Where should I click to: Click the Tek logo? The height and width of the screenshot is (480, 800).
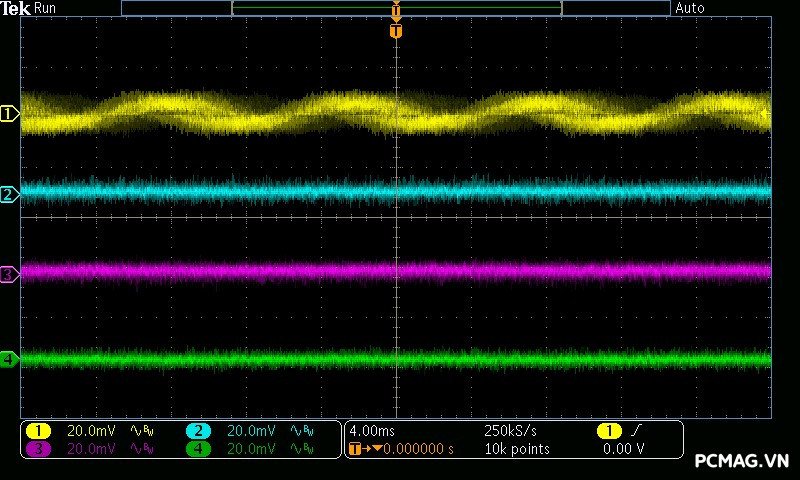[15, 8]
